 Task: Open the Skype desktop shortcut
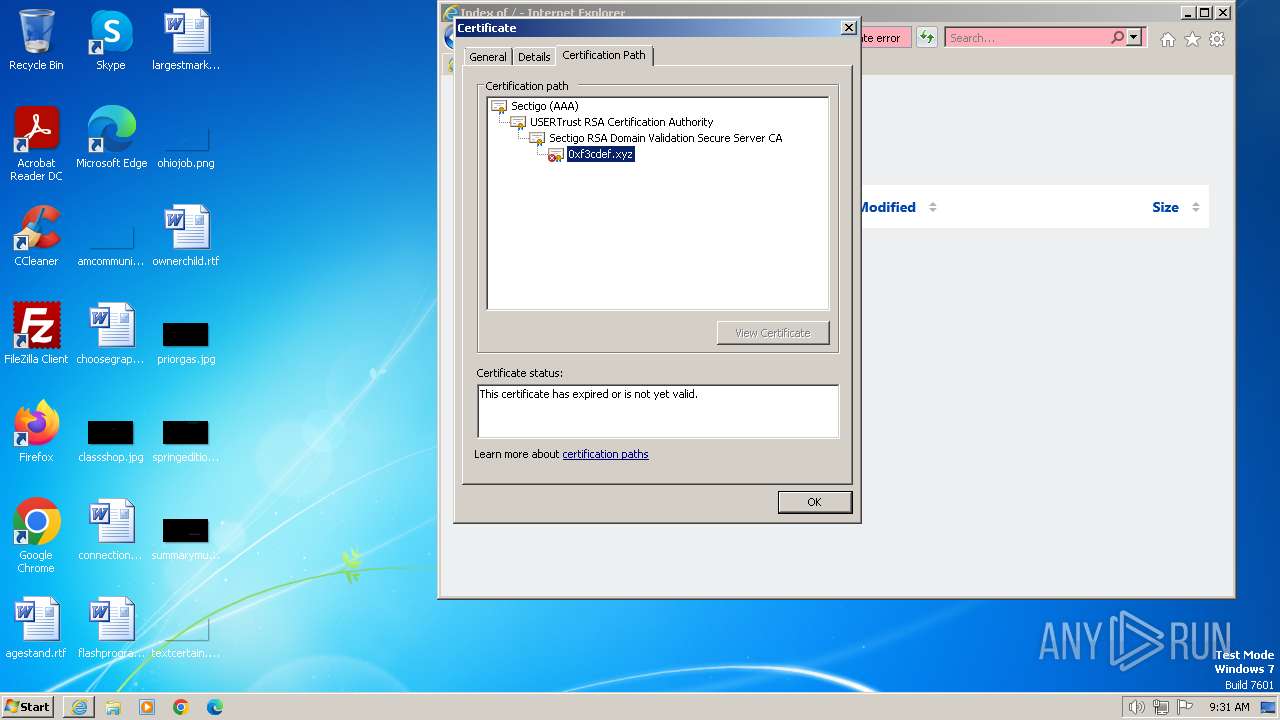point(111,41)
